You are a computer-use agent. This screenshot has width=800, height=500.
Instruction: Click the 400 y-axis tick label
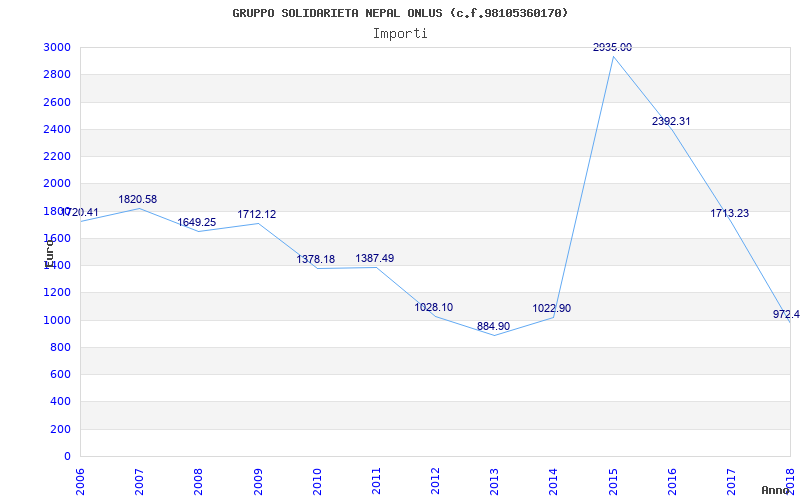63,402
